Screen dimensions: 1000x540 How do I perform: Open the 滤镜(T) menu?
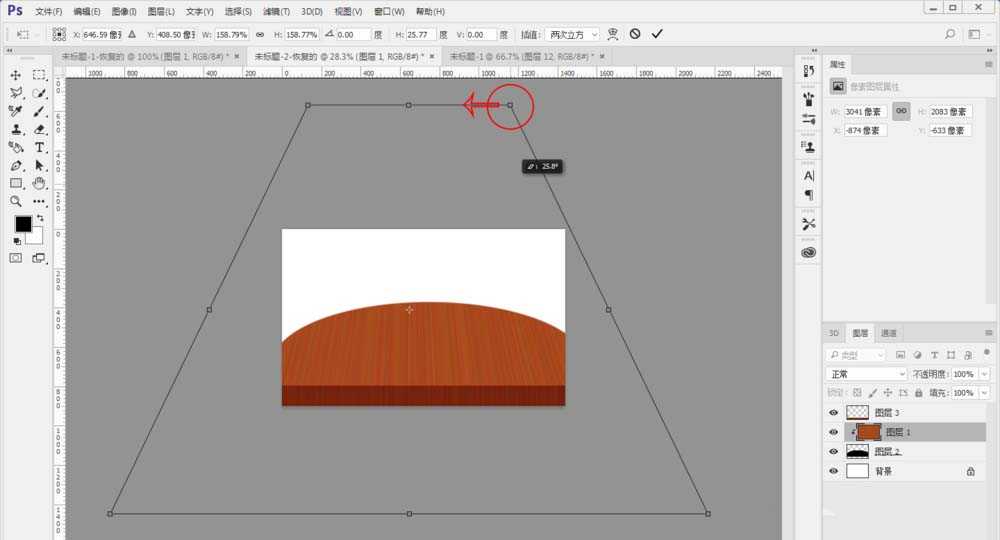coord(277,11)
